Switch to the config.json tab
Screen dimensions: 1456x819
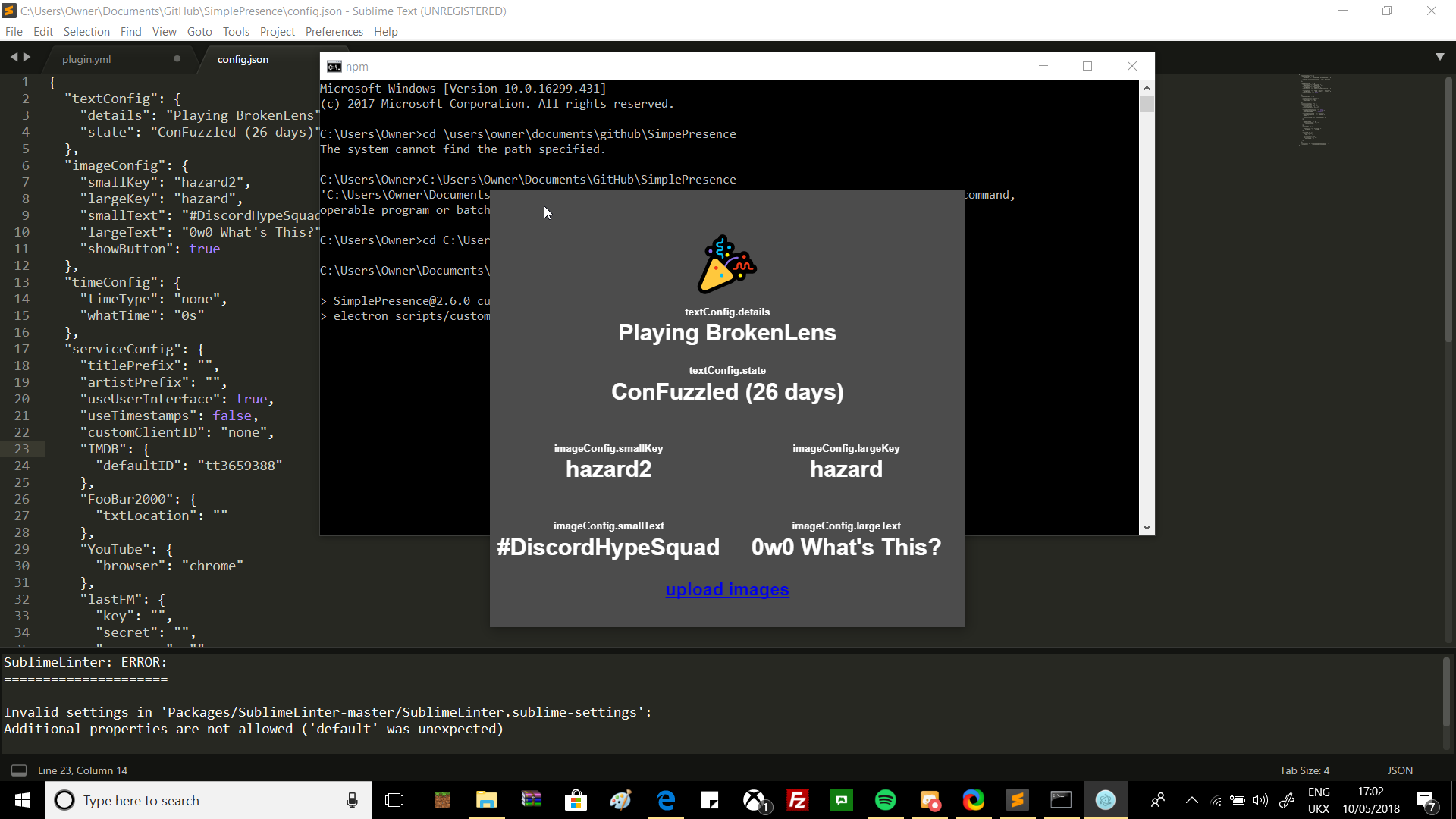(x=243, y=59)
